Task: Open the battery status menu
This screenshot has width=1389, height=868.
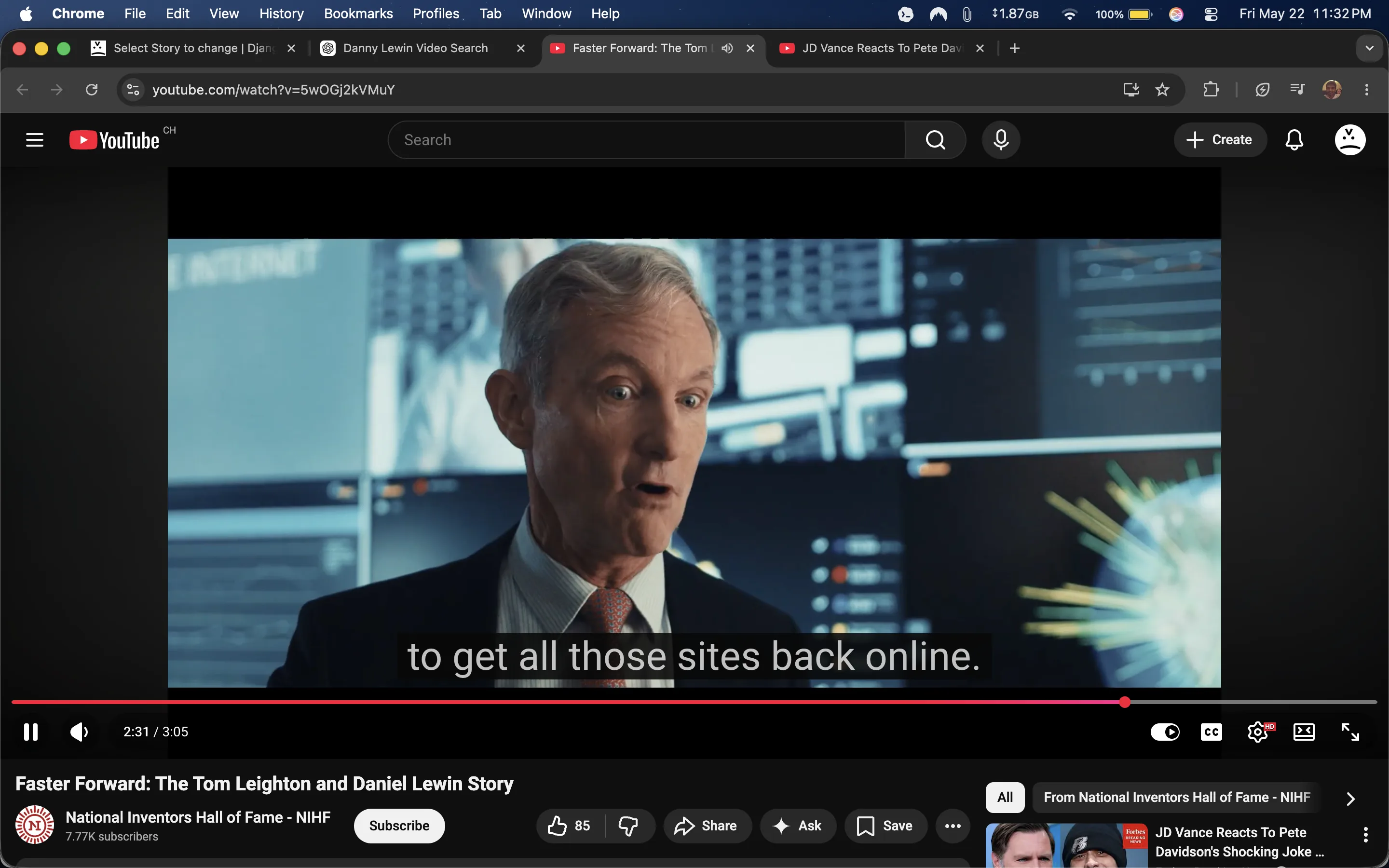Action: (x=1124, y=14)
